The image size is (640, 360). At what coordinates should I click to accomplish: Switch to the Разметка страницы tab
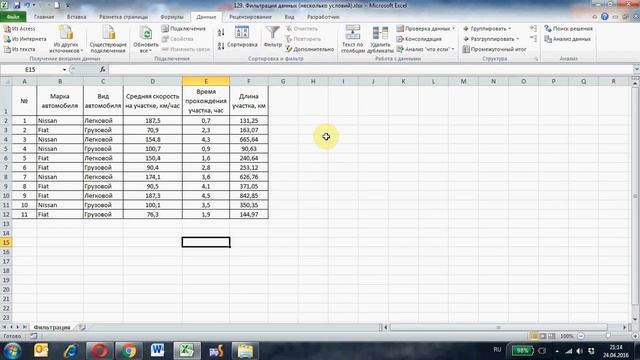click(x=123, y=17)
